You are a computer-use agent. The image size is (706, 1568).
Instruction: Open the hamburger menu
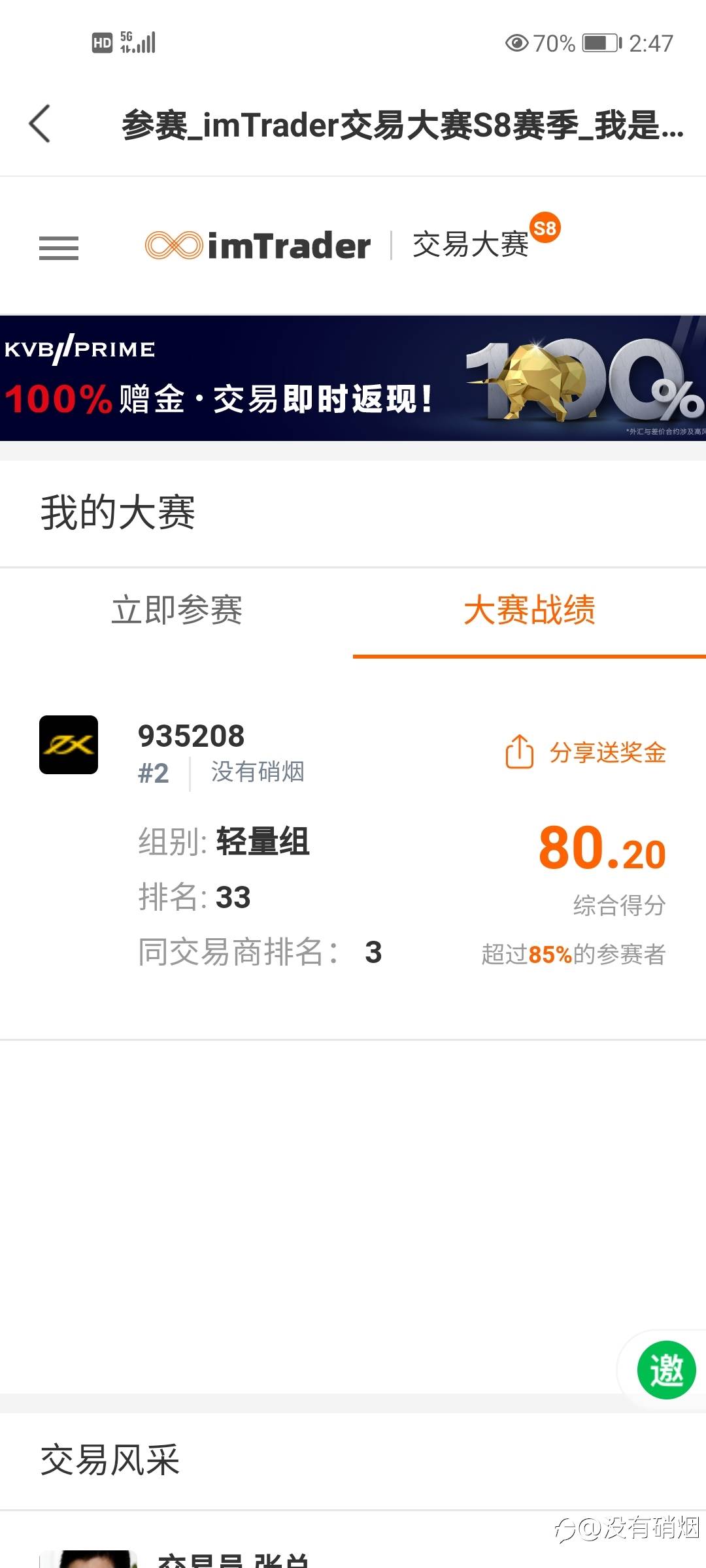59,248
